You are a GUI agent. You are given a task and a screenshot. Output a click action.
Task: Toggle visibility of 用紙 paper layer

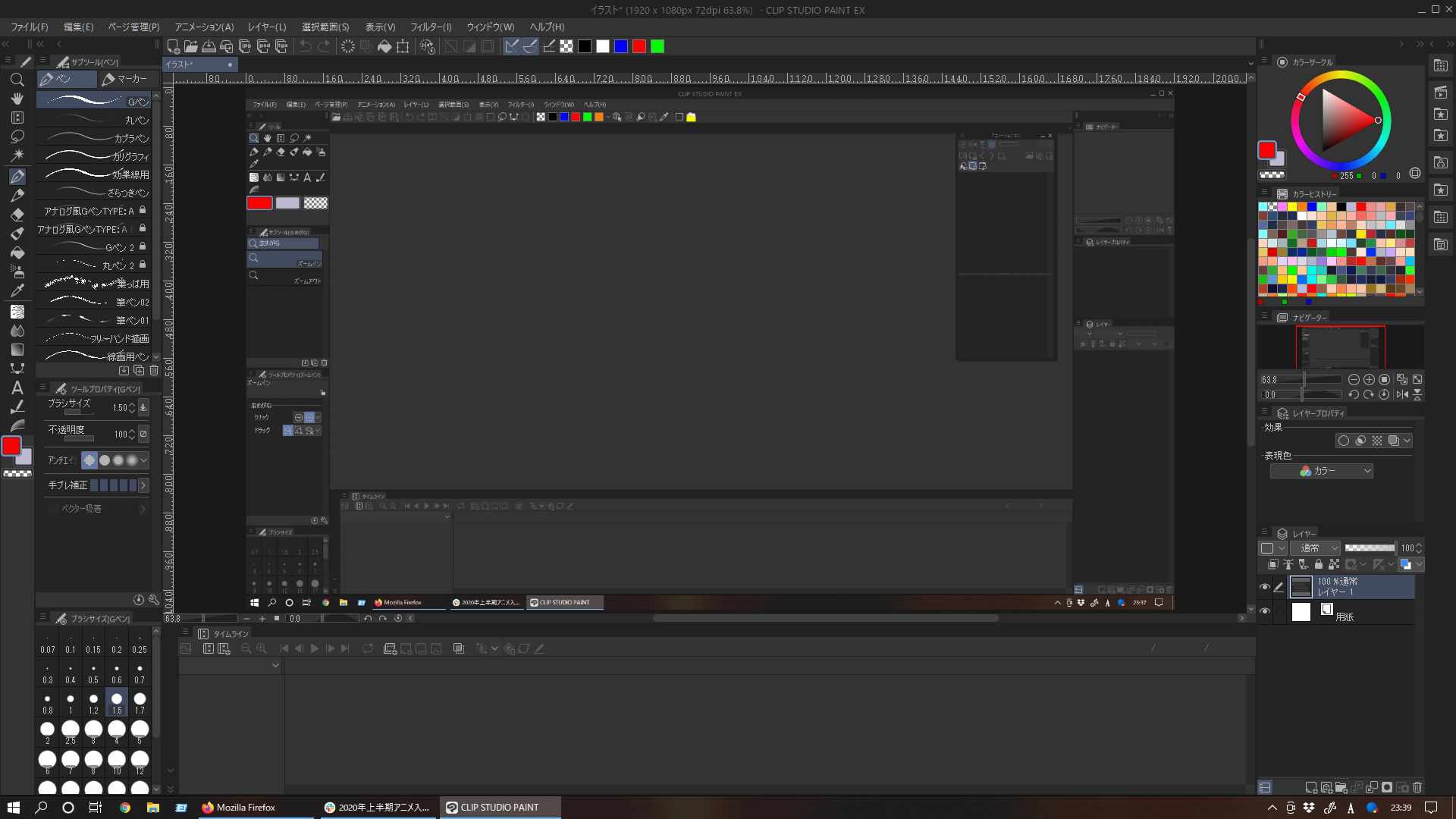[x=1264, y=611]
